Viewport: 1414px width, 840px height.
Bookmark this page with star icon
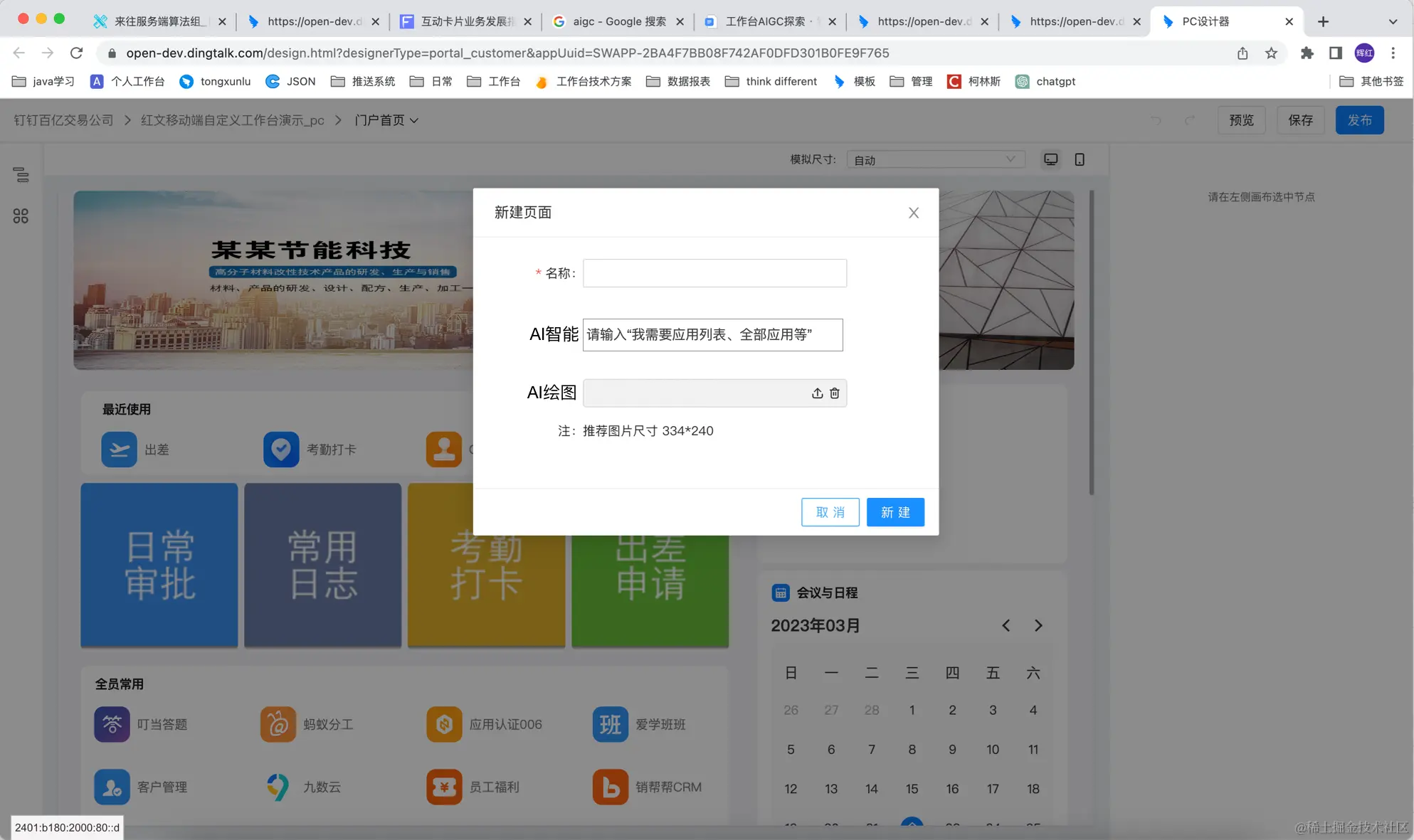click(1271, 53)
